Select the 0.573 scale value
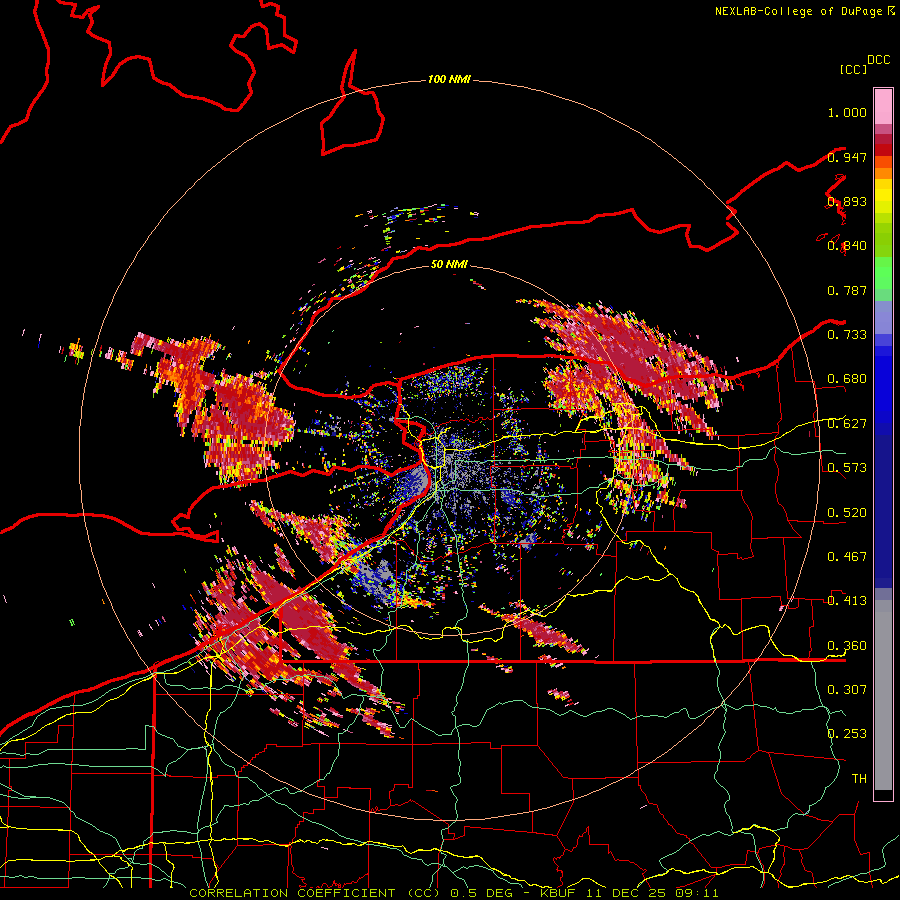The image size is (900, 900). (x=847, y=467)
